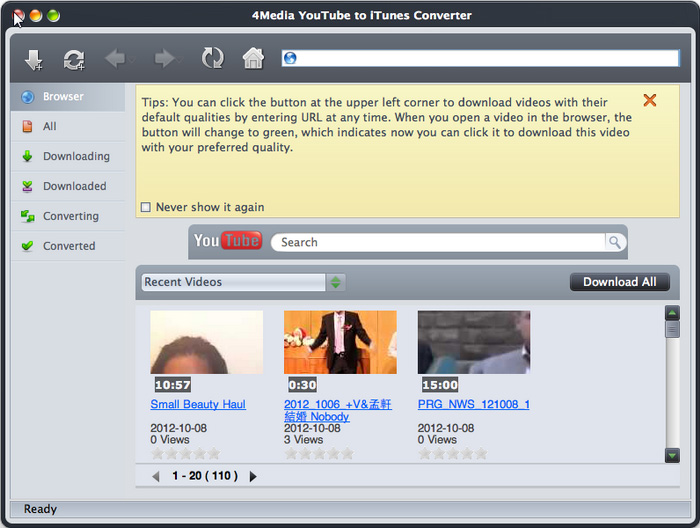Screen dimensions: 700x528
Task: Click the YouTube search field
Action: coord(440,242)
